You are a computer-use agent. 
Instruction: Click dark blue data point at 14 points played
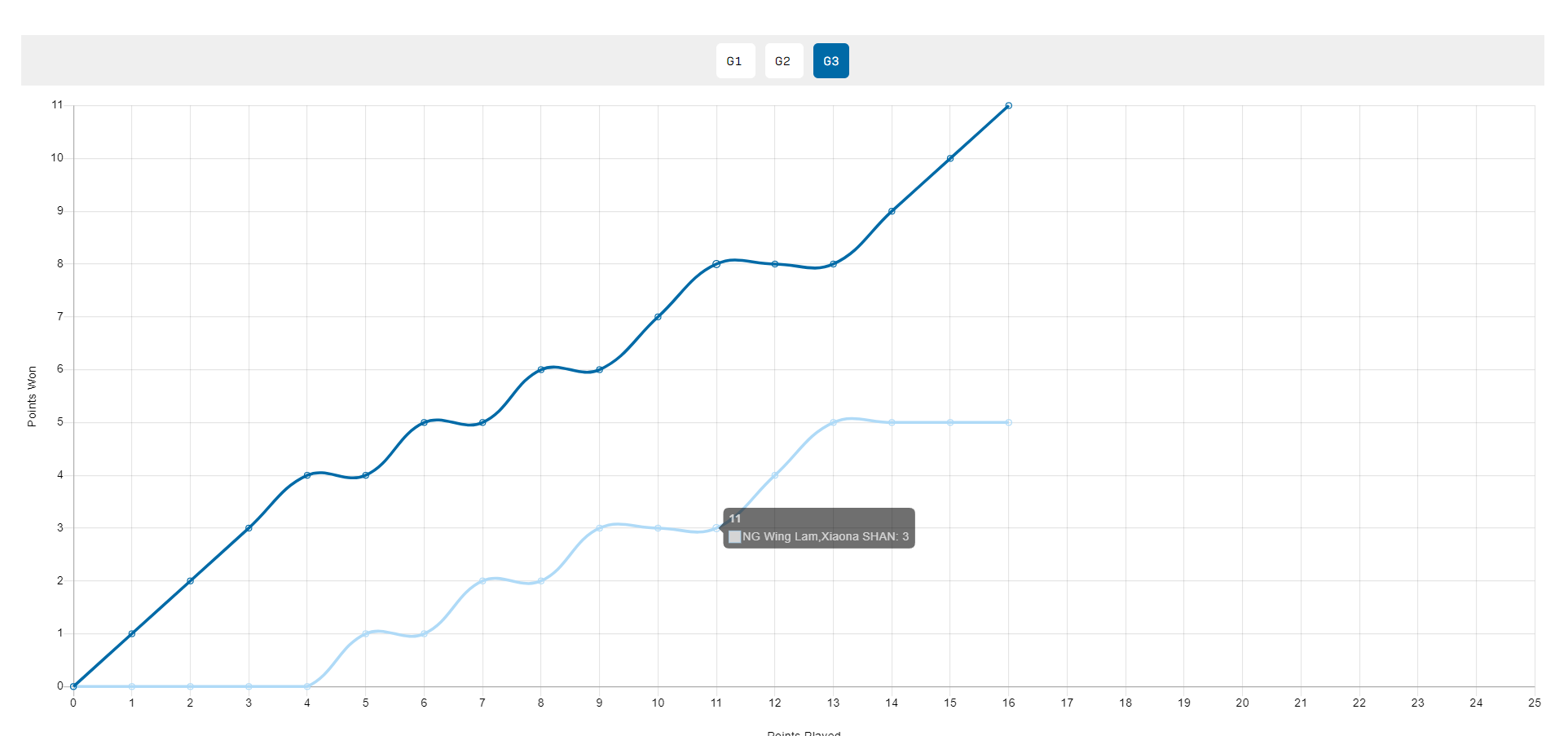(x=892, y=211)
